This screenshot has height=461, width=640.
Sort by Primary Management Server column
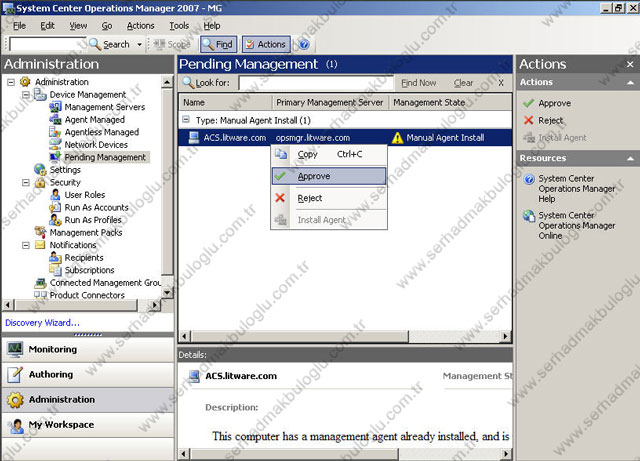pos(330,102)
